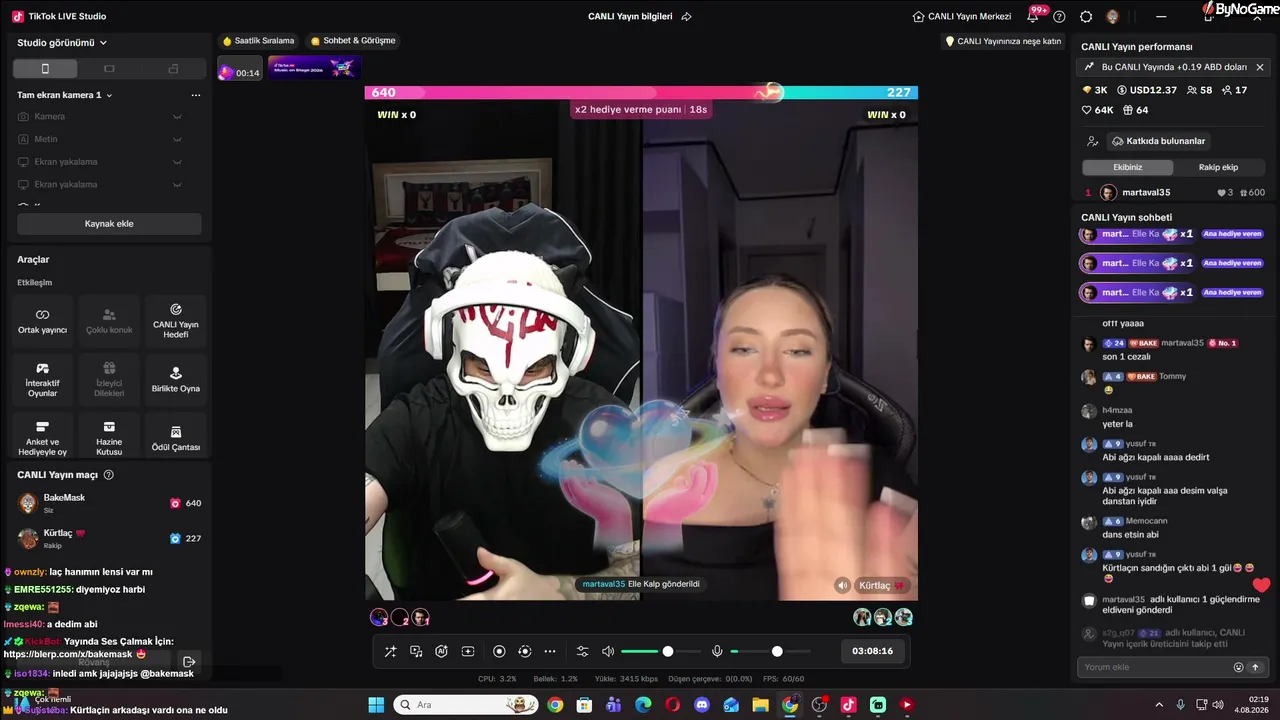
Task: Open notifications bell
Action: (1033, 16)
